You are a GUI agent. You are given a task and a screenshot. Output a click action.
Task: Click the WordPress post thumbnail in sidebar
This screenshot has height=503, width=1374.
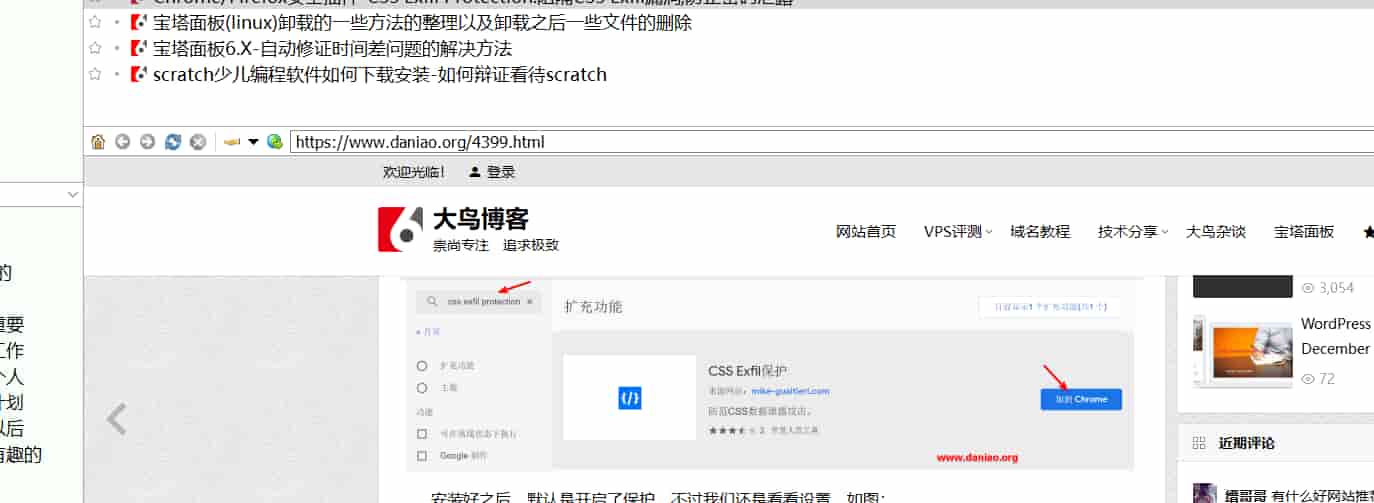click(x=1244, y=352)
